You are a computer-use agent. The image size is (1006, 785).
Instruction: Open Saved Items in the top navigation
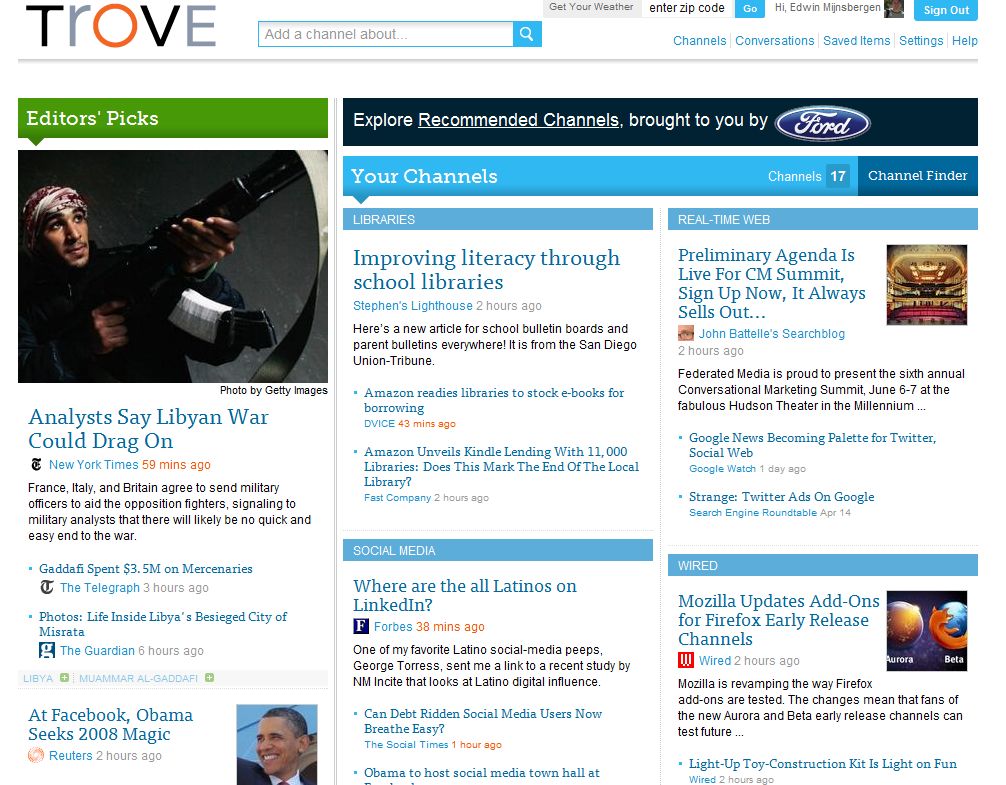857,40
